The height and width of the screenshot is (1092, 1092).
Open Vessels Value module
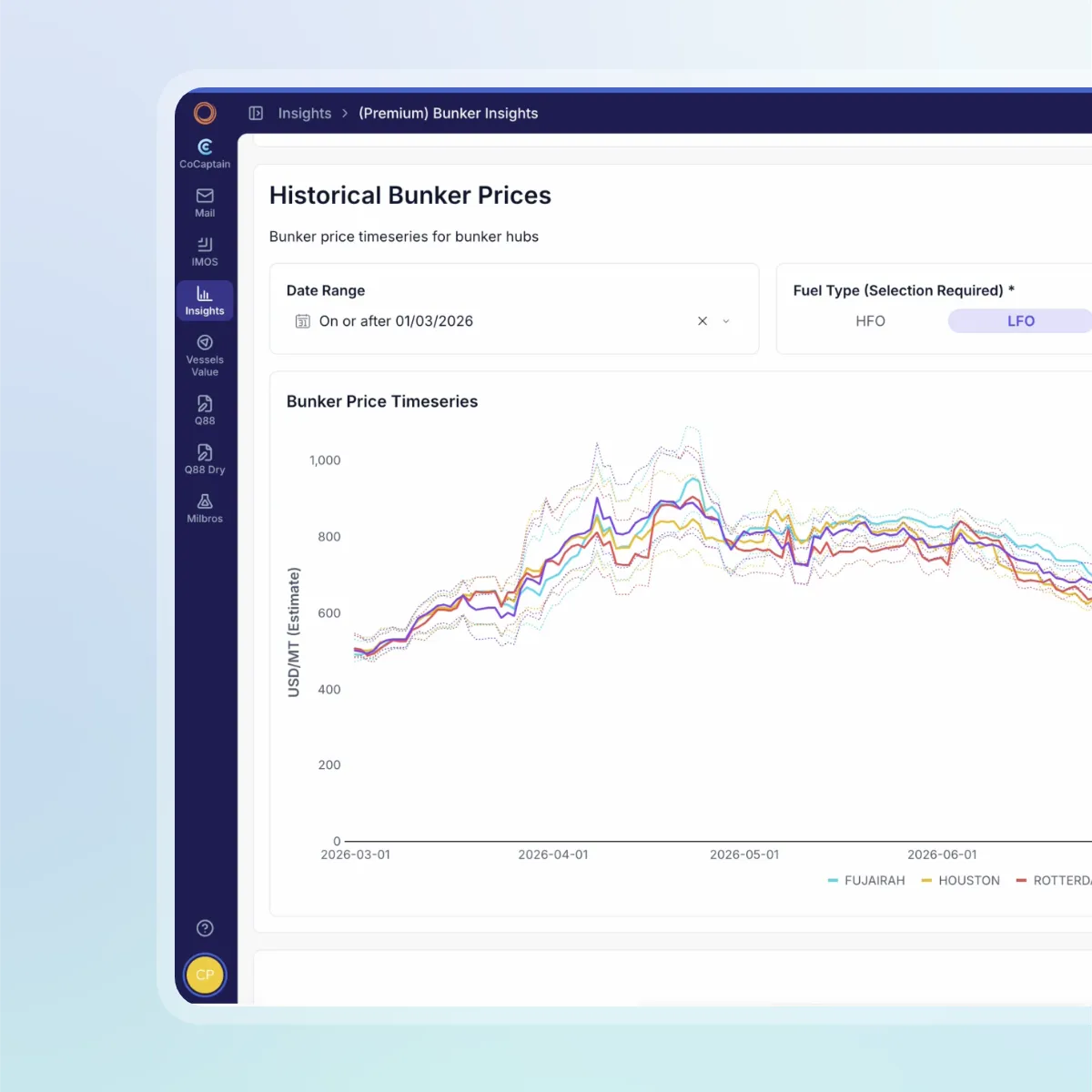205,356
